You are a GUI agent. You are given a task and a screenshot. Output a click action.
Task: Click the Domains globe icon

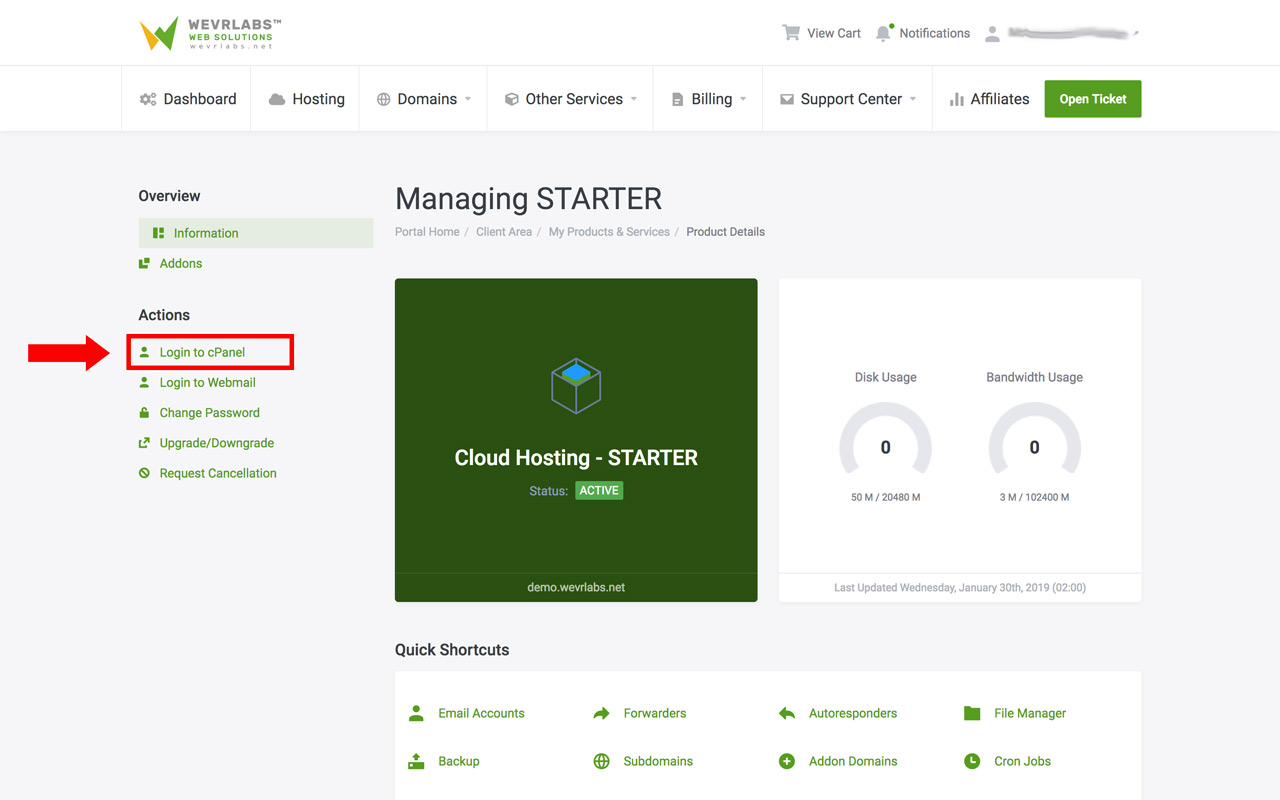click(x=383, y=99)
